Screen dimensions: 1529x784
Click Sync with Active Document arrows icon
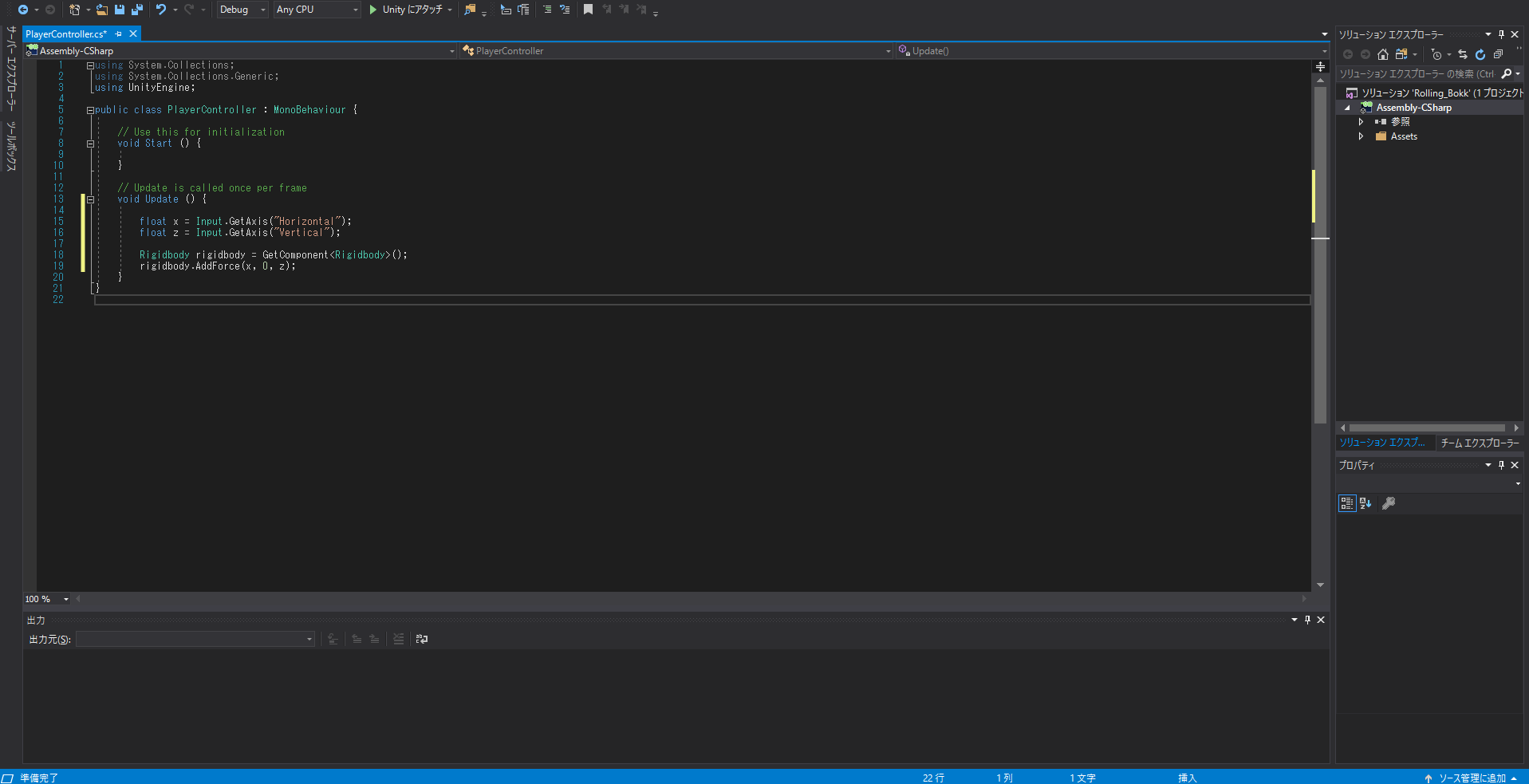(1463, 54)
